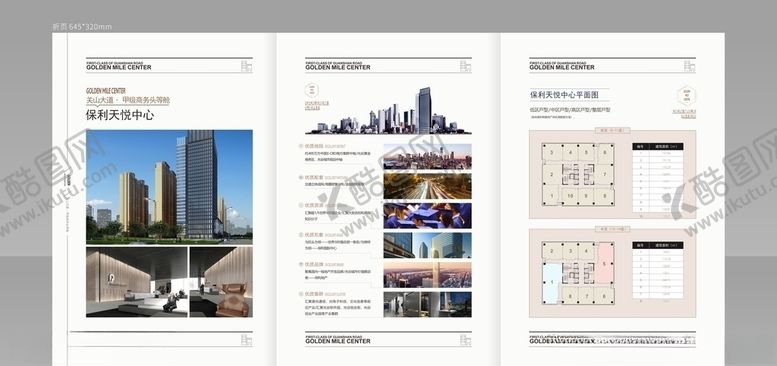
Task: Click the 保利天悦中心 title on left page
Action: click(x=120, y=116)
